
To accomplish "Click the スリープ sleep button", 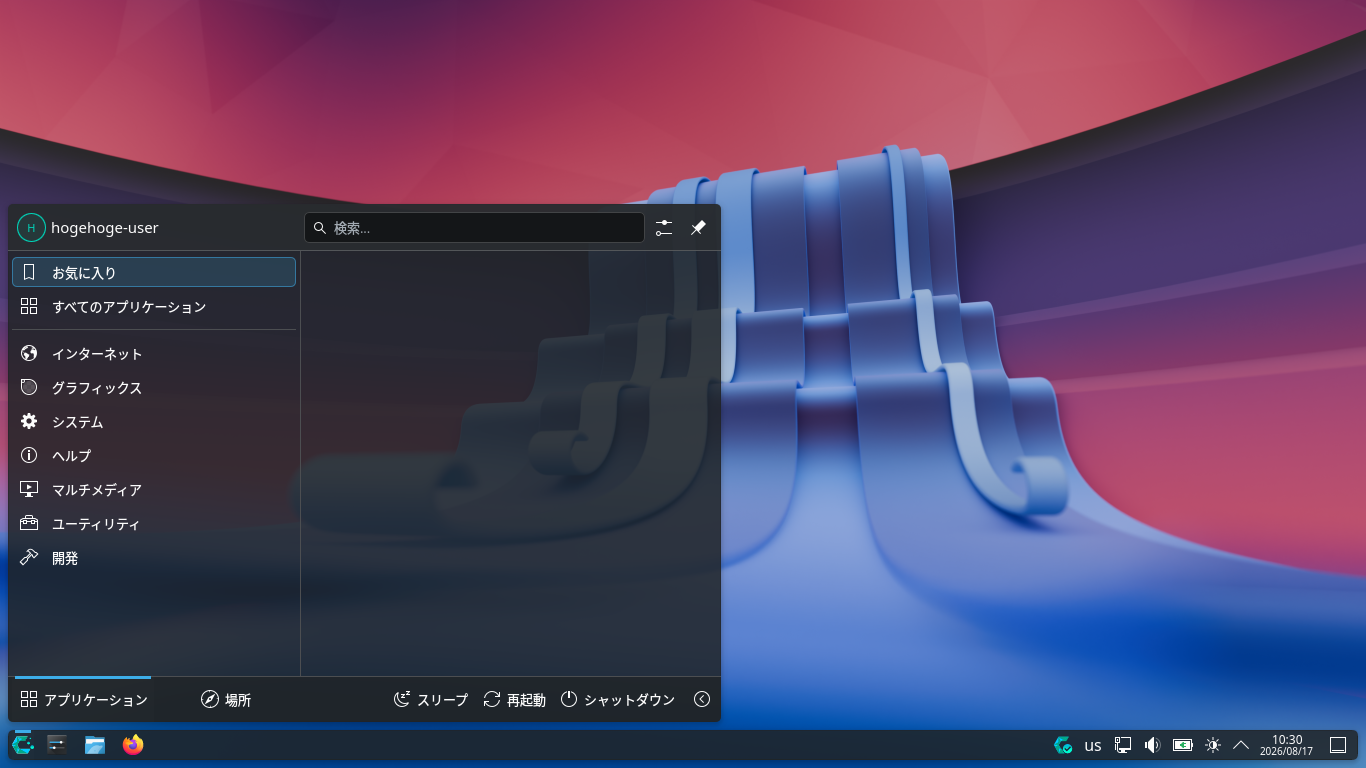I will click(x=431, y=700).
